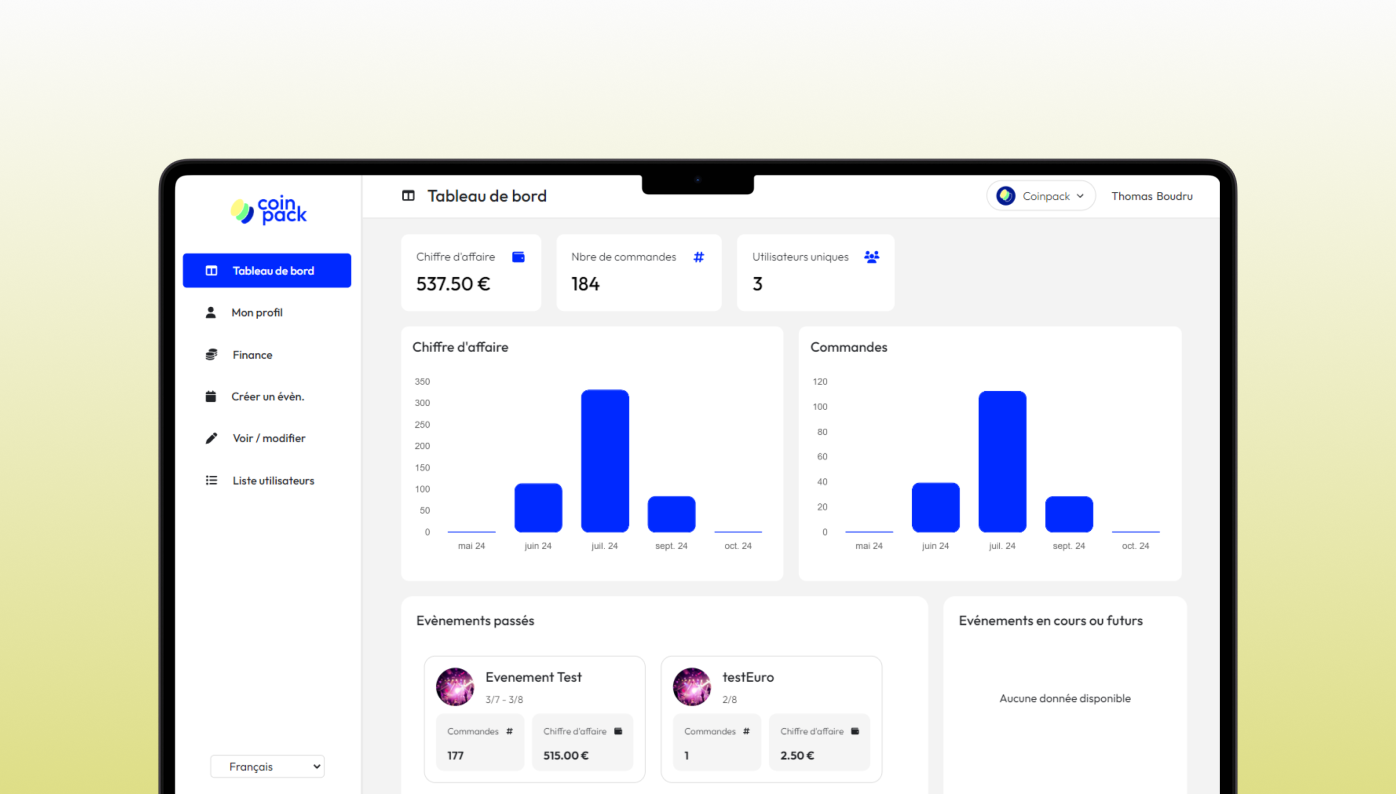Click wallet icon in Evenement Test Chiffre d'affaire box
The width and height of the screenshot is (1396, 794).
tap(618, 731)
